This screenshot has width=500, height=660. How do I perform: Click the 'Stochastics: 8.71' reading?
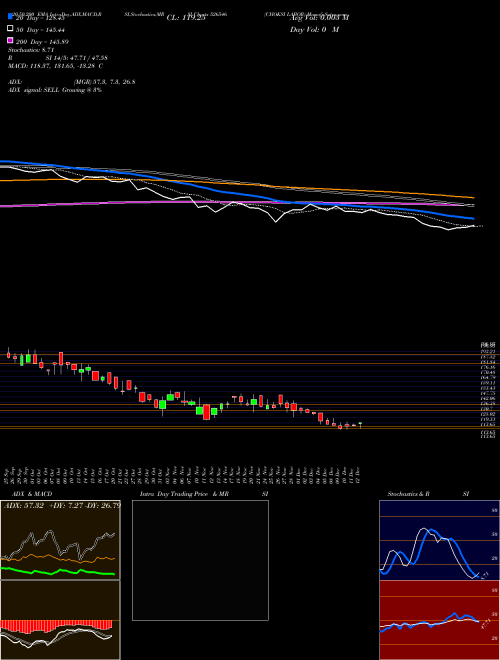pyautogui.click(x=31, y=50)
